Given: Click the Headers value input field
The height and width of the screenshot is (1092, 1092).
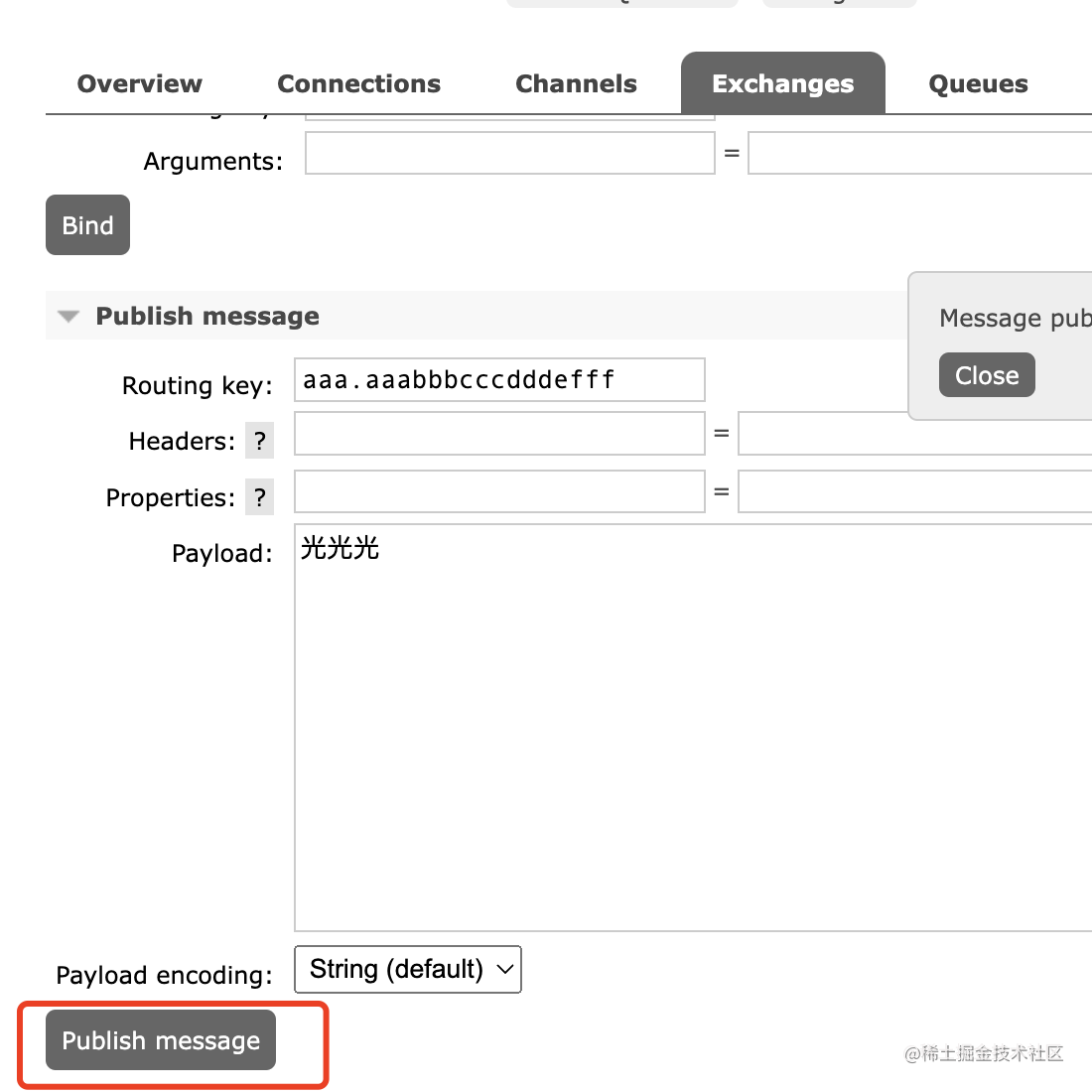Looking at the screenshot, I should [x=913, y=434].
